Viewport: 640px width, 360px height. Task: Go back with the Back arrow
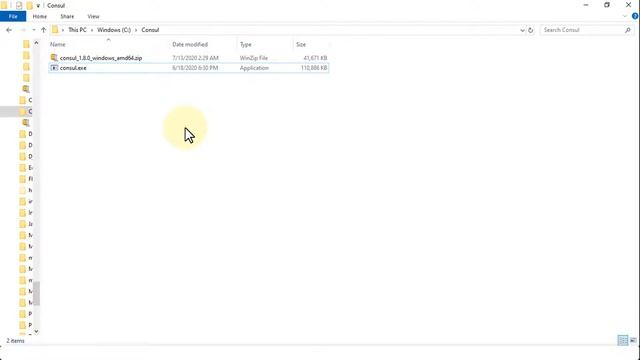(9, 30)
